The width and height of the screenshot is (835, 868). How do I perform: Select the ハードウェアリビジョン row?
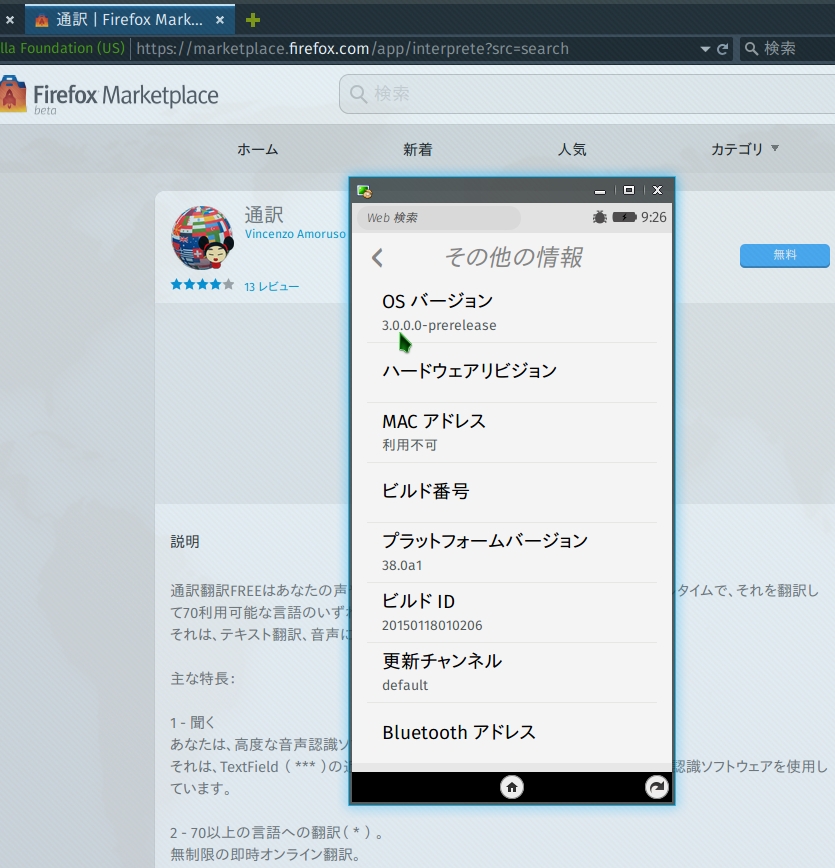512,372
